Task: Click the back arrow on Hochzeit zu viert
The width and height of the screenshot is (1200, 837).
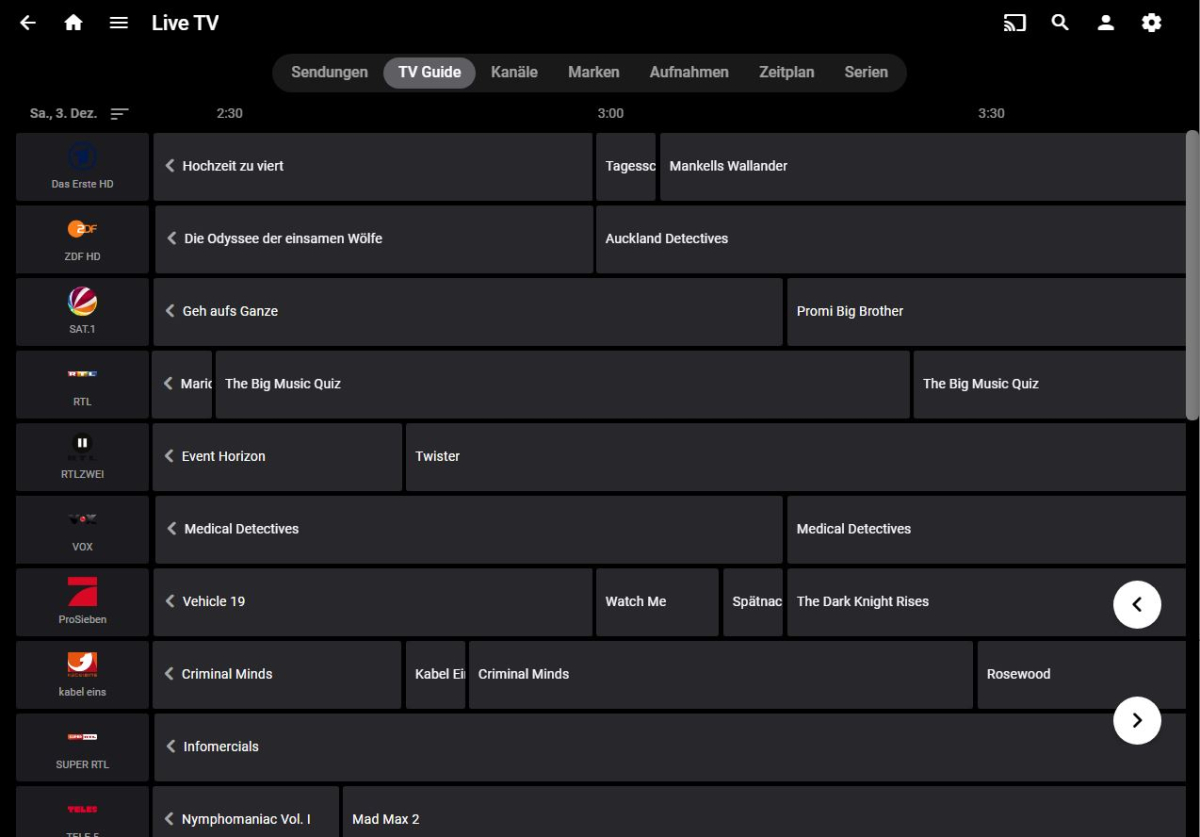Action: click(x=169, y=166)
